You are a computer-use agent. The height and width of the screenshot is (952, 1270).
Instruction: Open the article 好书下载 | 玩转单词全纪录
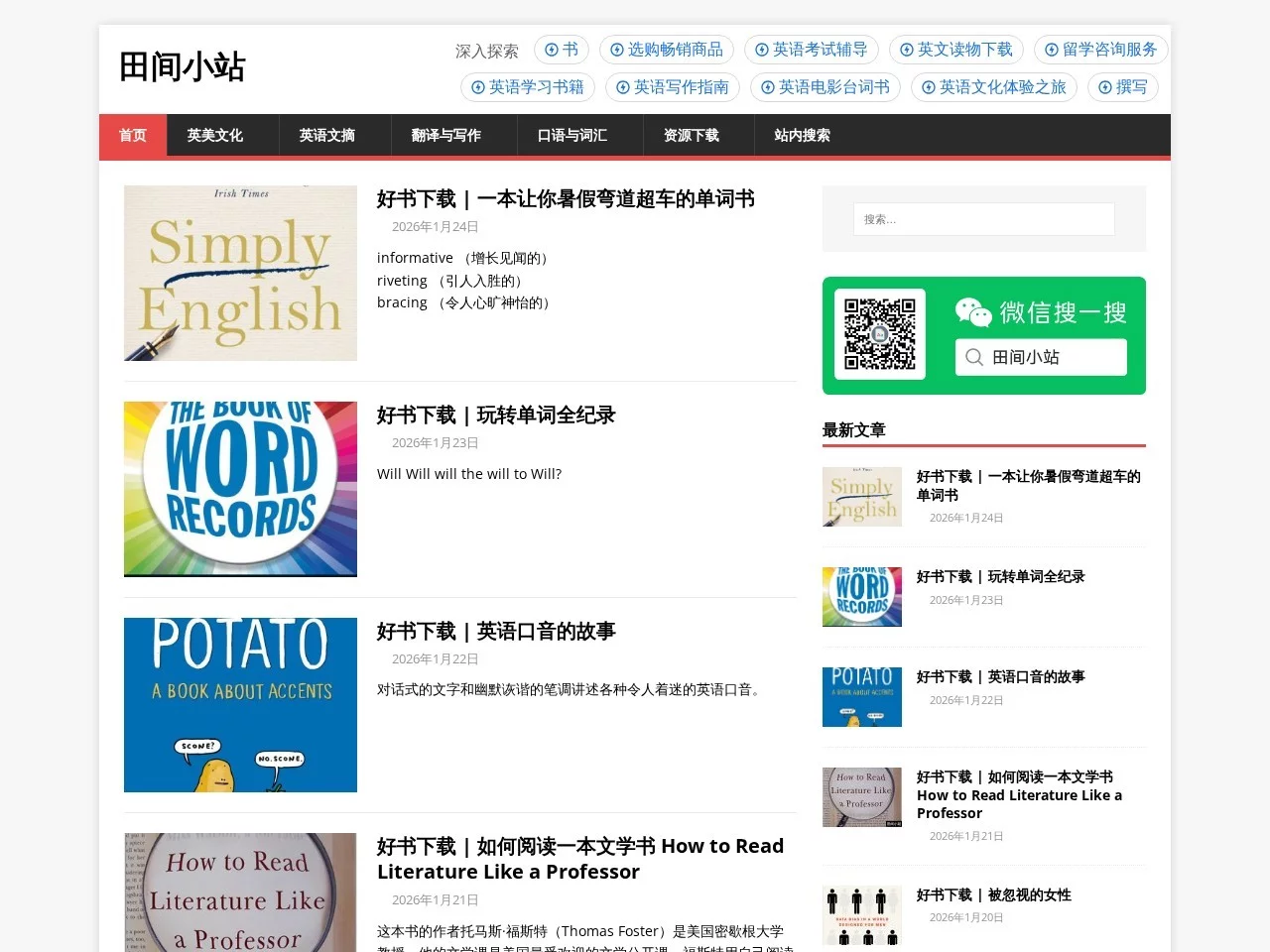pos(496,415)
